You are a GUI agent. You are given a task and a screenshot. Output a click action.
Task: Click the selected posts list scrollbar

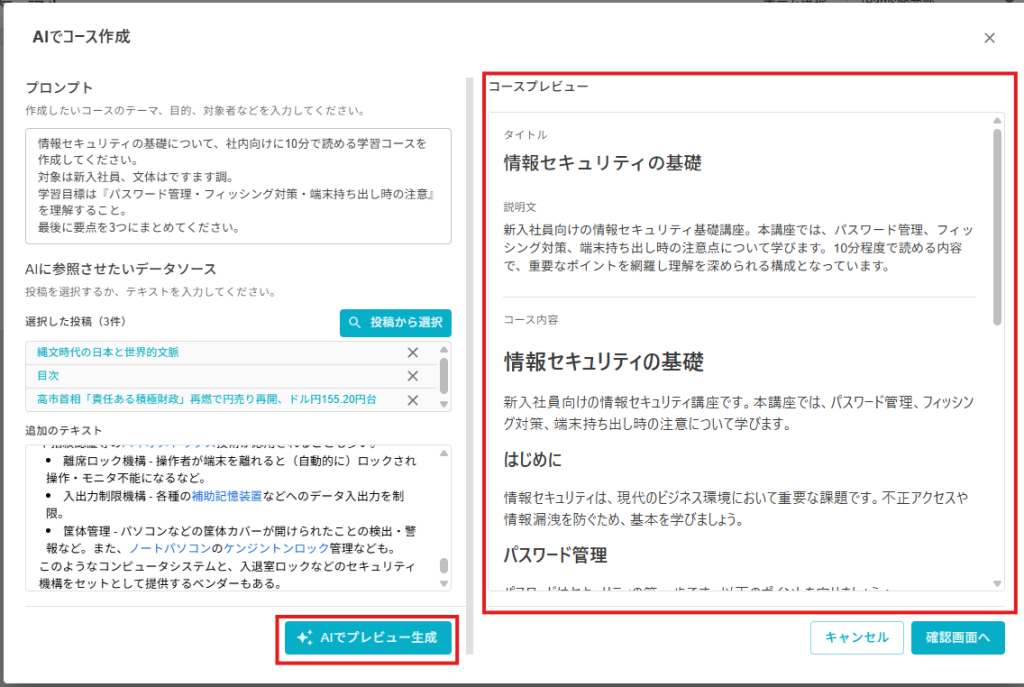444,375
